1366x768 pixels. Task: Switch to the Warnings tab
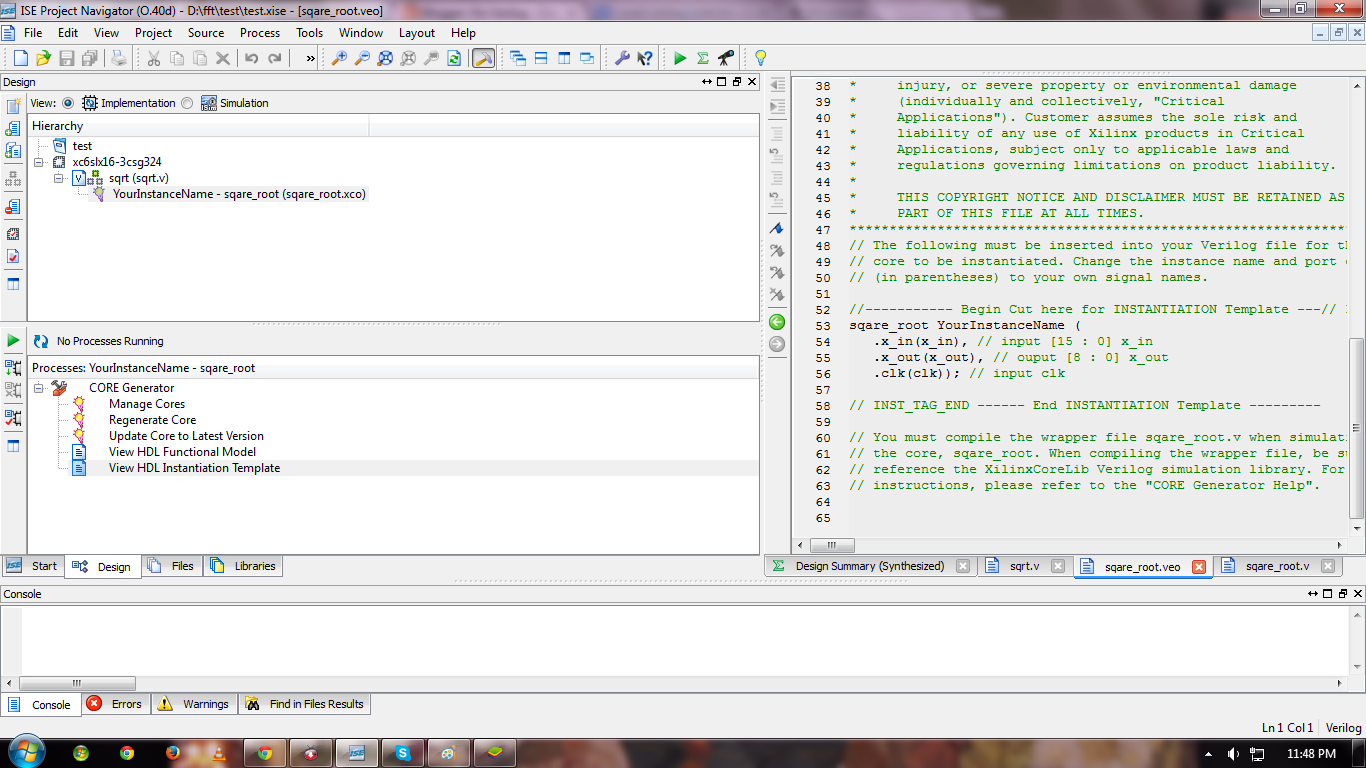click(195, 704)
